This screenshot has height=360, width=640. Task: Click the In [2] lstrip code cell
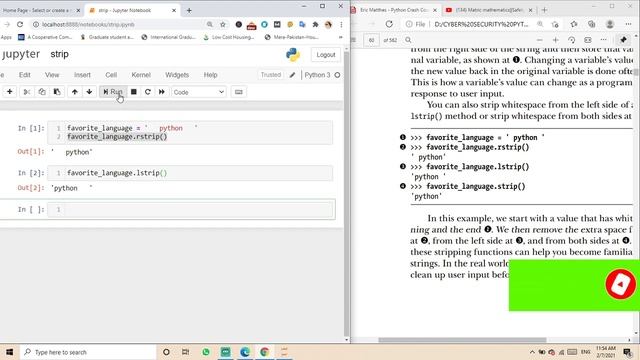[190, 173]
